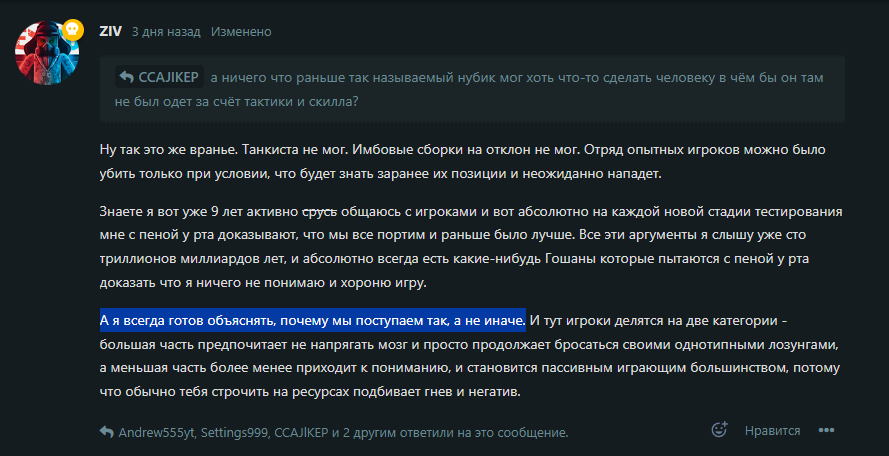Click the yellow skull badge on the avatar
This screenshot has width=889, height=456.
click(72, 33)
